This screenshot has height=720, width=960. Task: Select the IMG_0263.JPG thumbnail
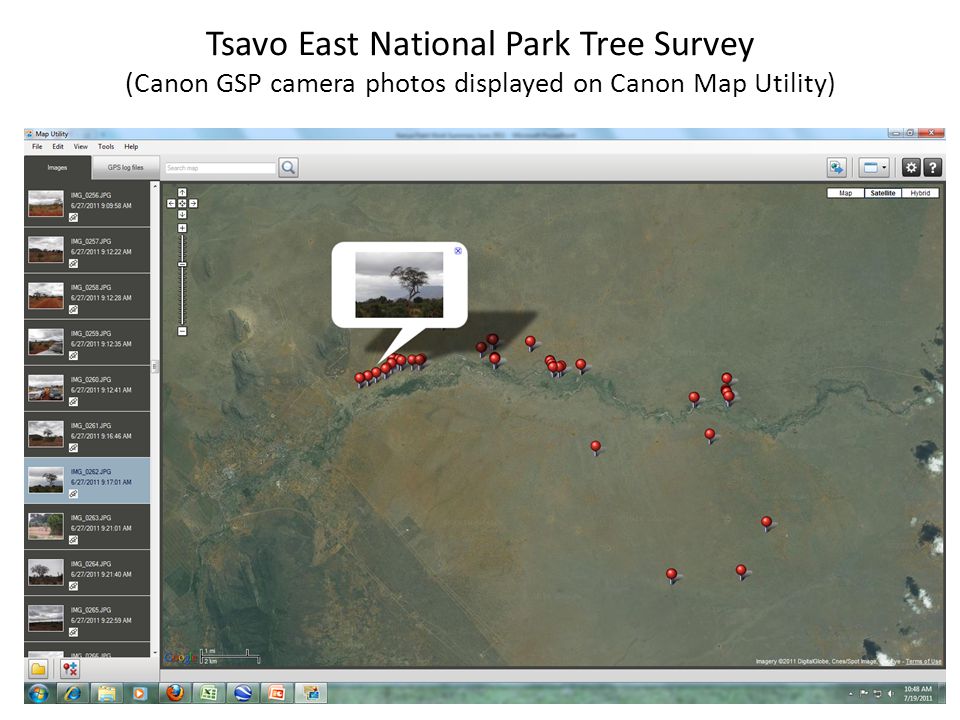click(46, 527)
